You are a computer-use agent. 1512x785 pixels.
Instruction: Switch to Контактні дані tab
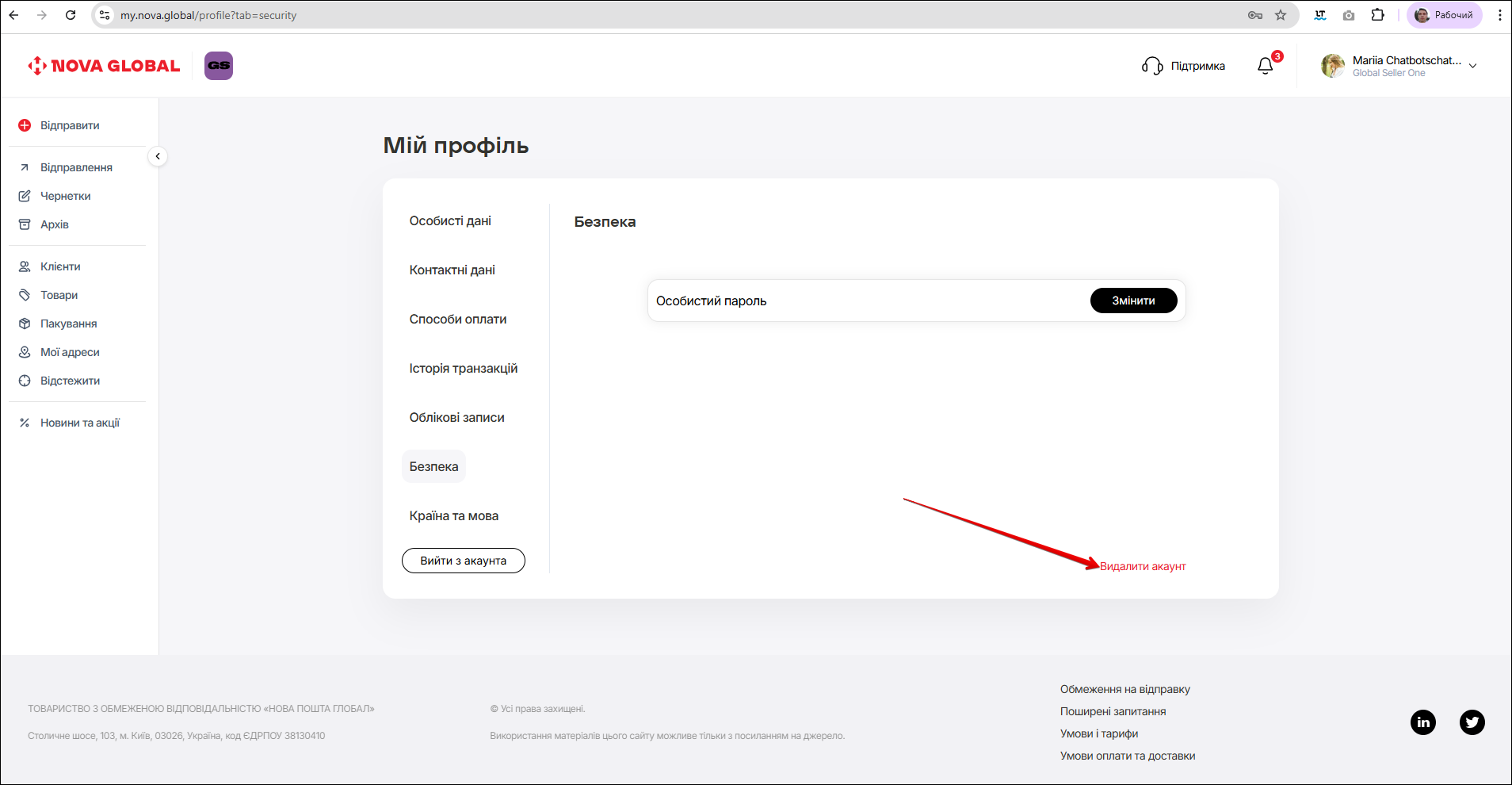452,270
